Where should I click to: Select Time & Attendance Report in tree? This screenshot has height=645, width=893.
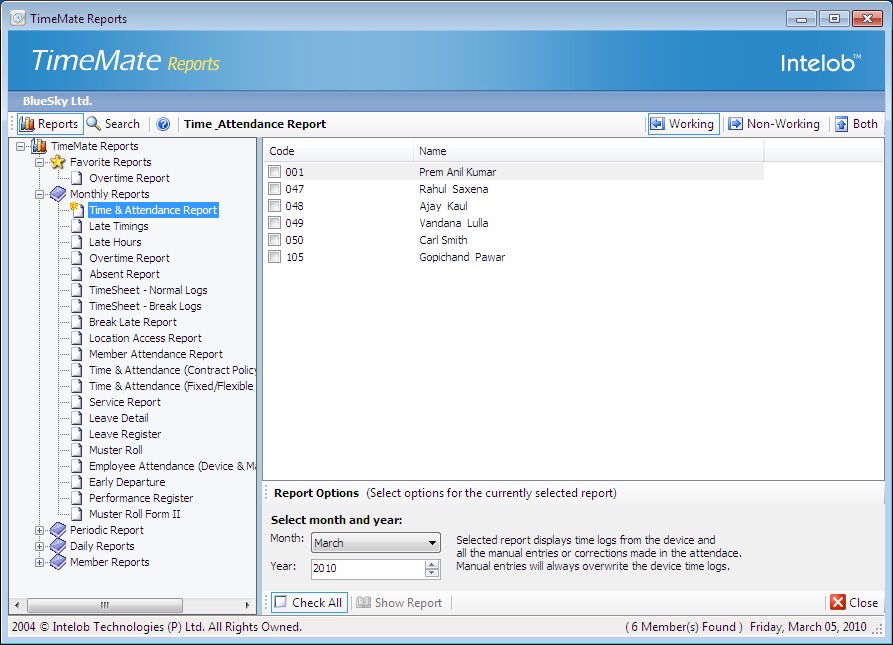(153, 210)
